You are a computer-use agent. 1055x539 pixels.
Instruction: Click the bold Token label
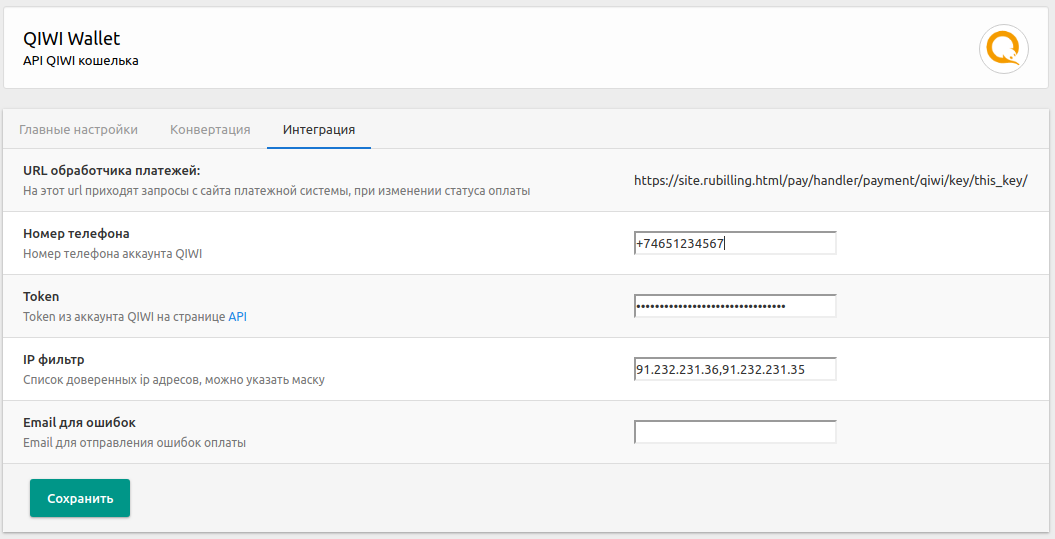[x=41, y=297]
